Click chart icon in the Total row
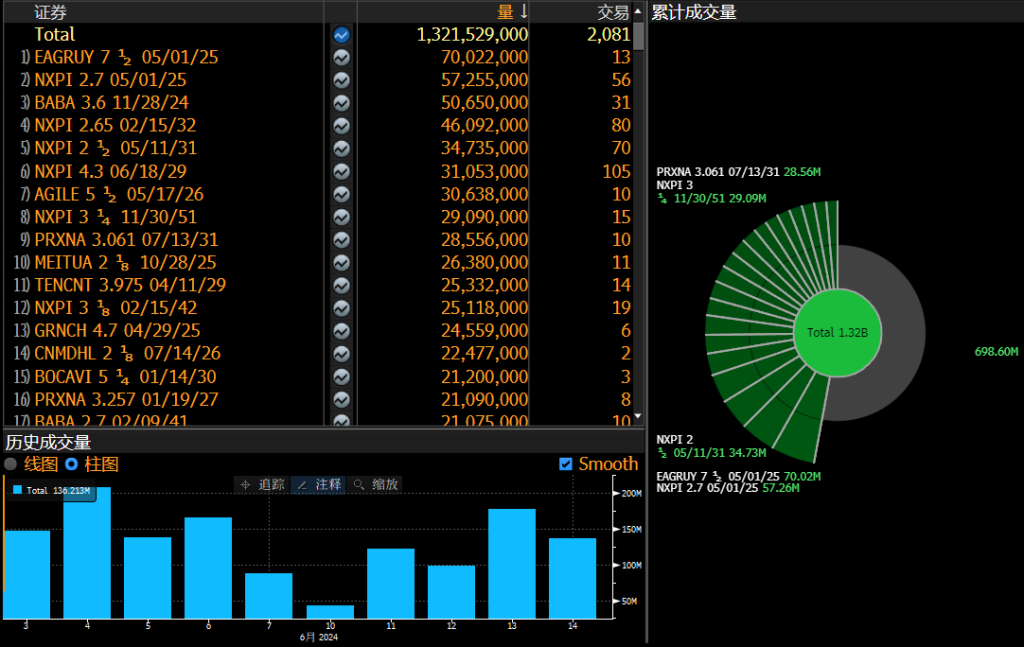 coord(341,34)
